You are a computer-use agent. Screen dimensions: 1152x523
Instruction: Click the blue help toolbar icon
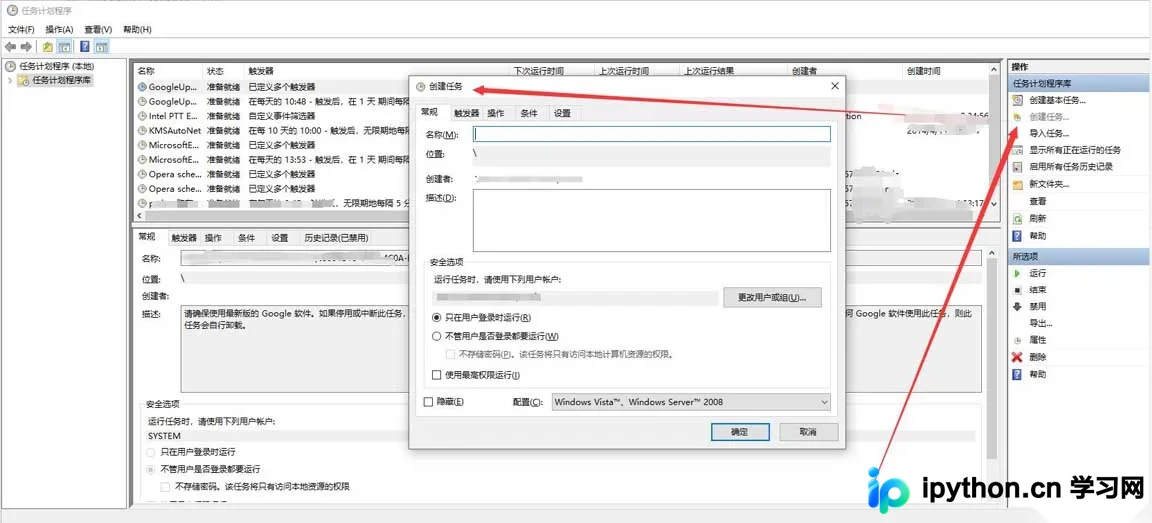pyautogui.click(x=84, y=46)
